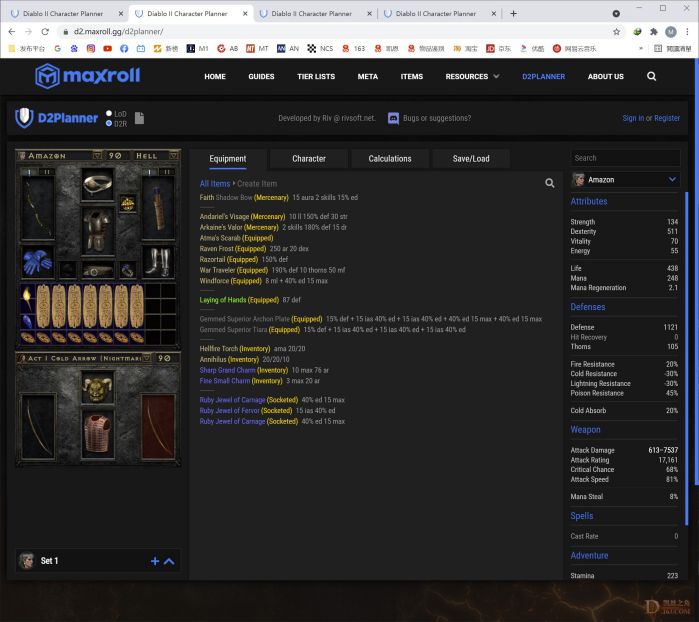Click Create Item link
This screenshot has height=622, width=699.
click(x=257, y=183)
